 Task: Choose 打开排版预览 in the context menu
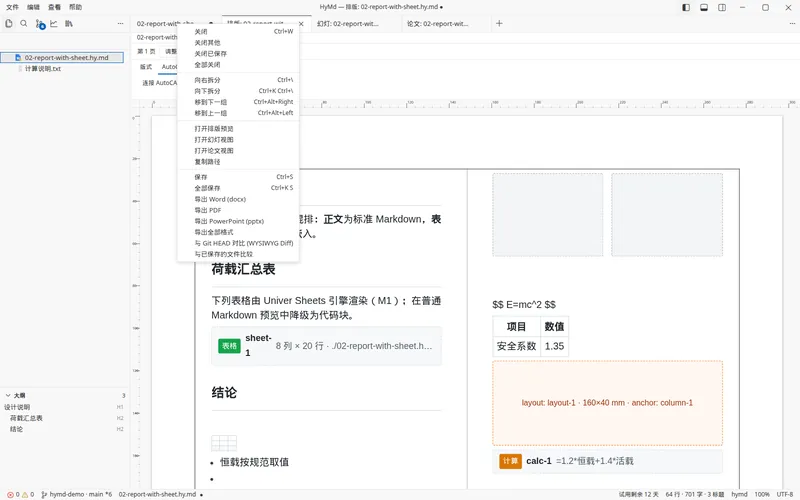pyautogui.click(x=238, y=129)
